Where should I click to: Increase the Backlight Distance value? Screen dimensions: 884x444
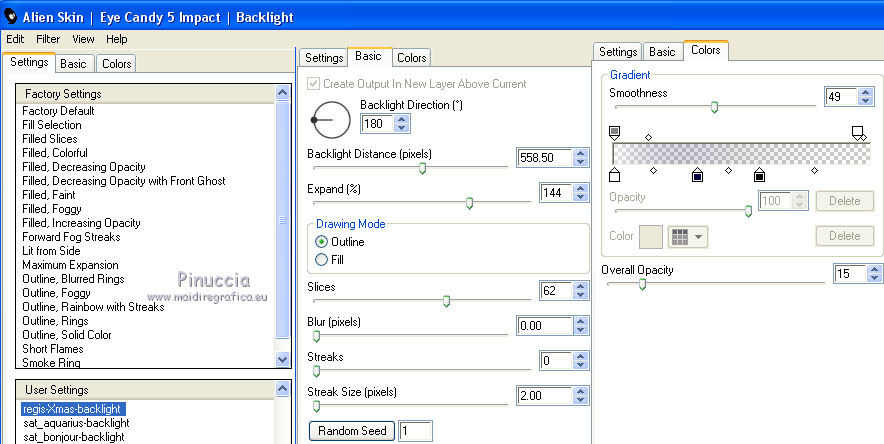[581, 153]
